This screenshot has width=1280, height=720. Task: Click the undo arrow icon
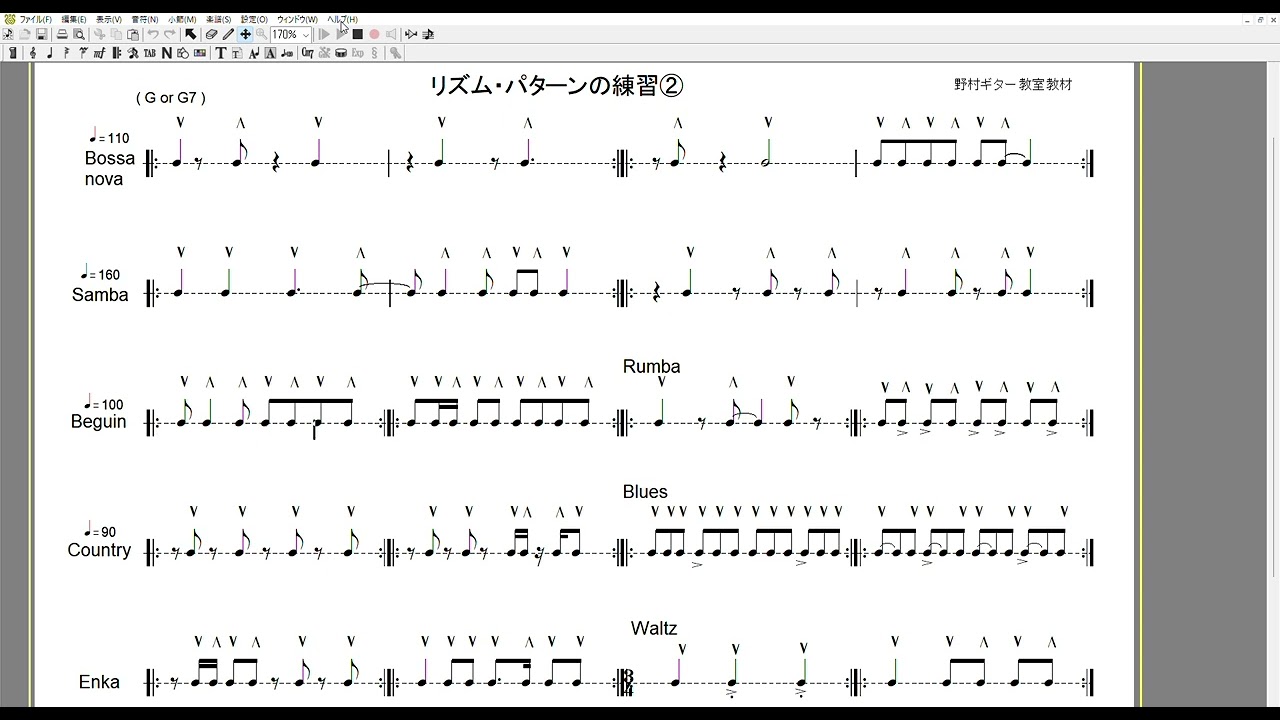click(153, 34)
